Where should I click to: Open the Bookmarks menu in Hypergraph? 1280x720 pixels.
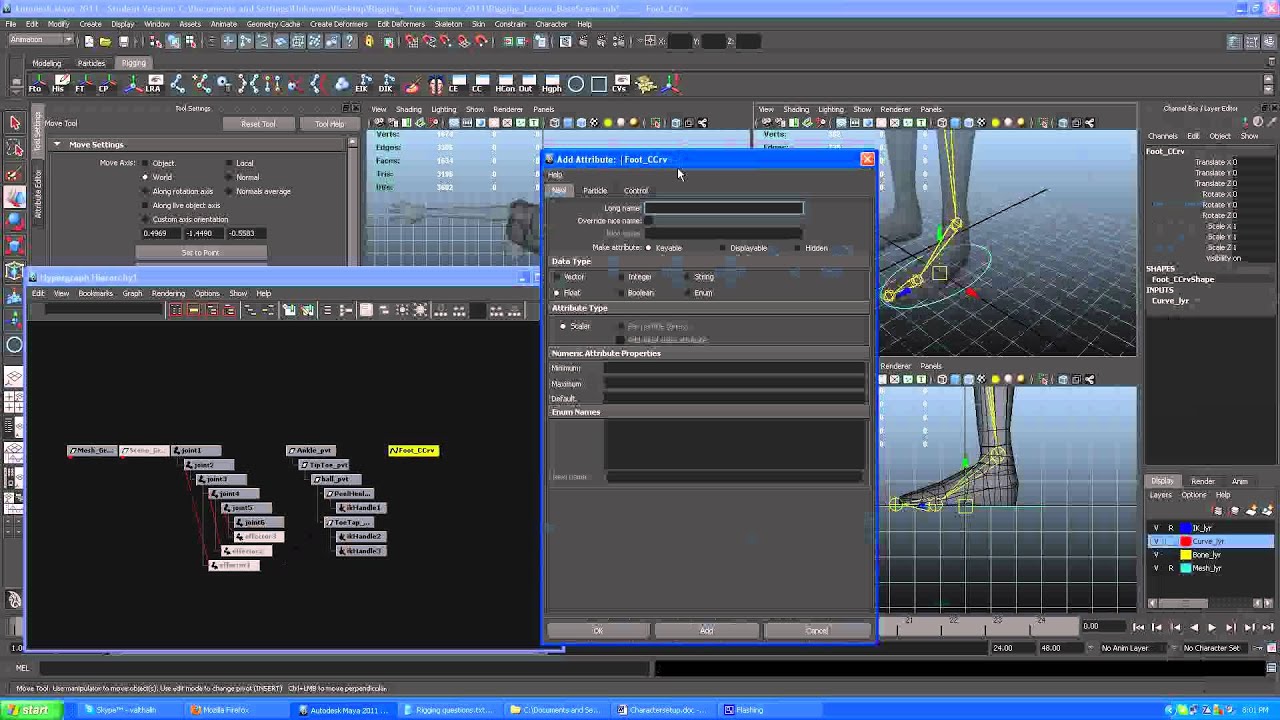[96, 293]
